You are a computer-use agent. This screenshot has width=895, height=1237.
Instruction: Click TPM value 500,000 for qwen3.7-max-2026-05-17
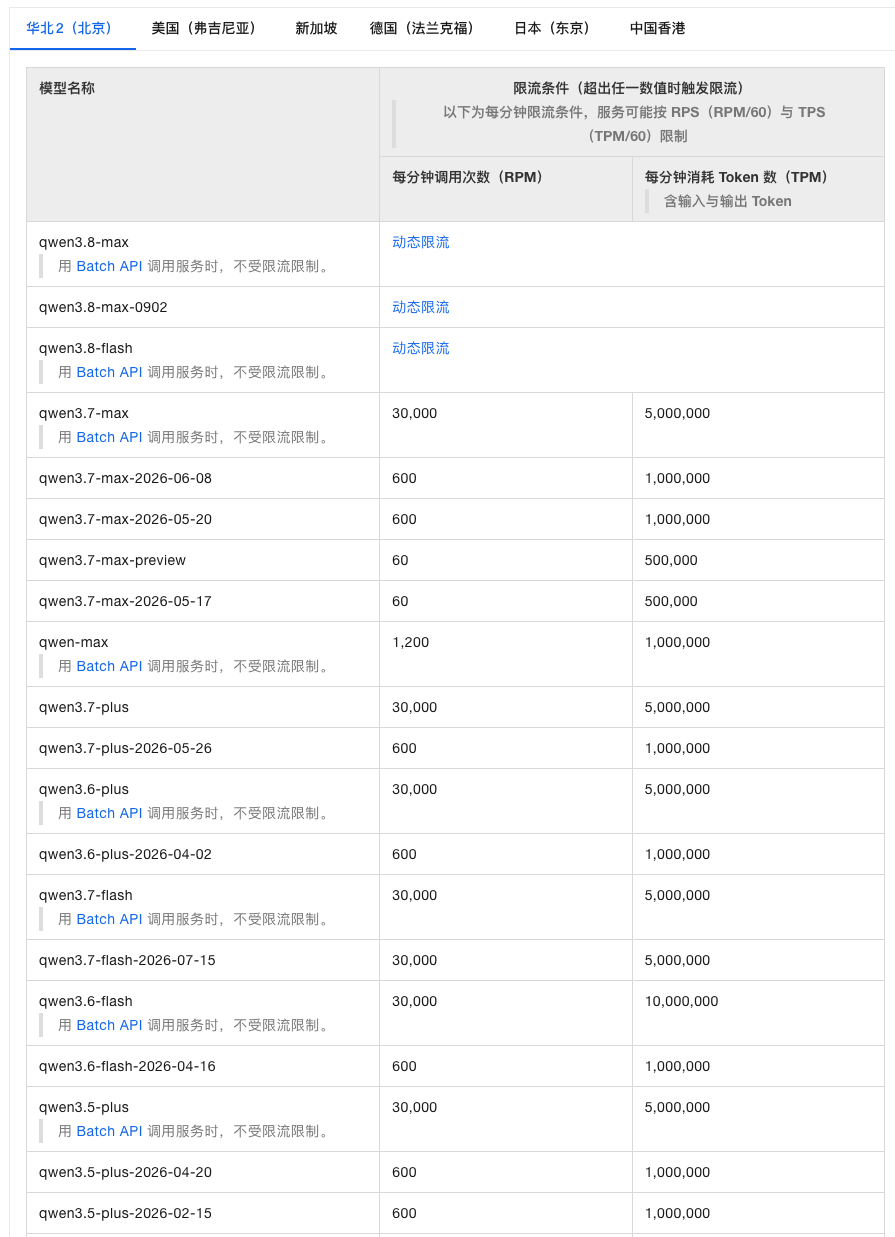point(671,601)
